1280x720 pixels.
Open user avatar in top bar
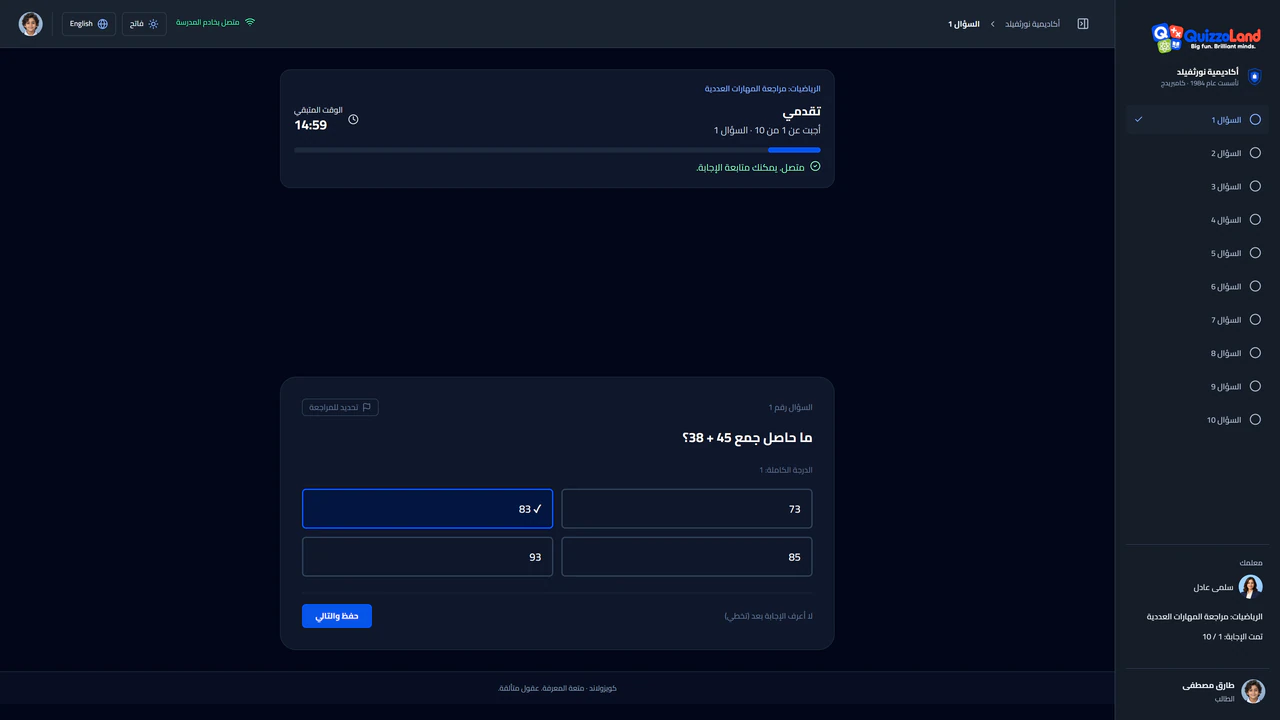31,24
